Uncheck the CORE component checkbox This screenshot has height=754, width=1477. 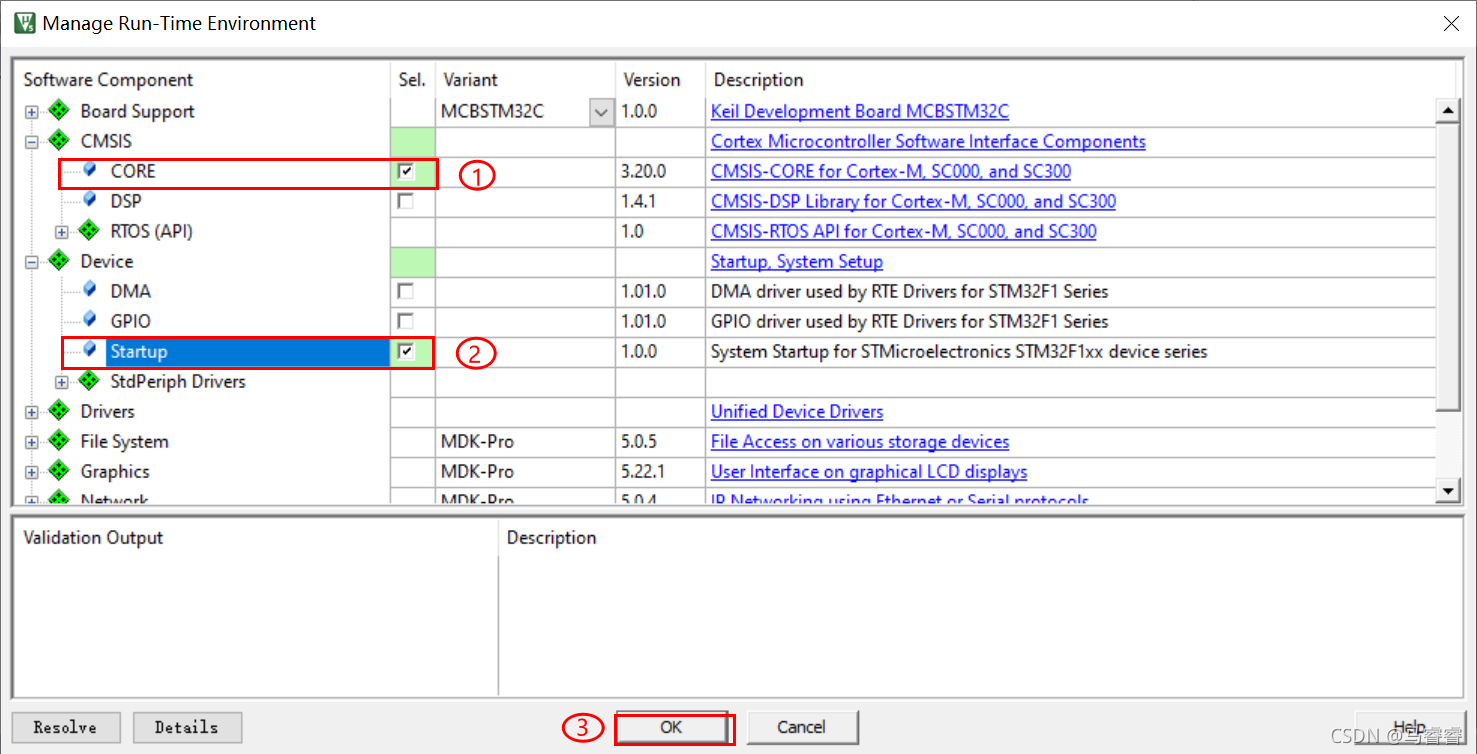pos(405,171)
